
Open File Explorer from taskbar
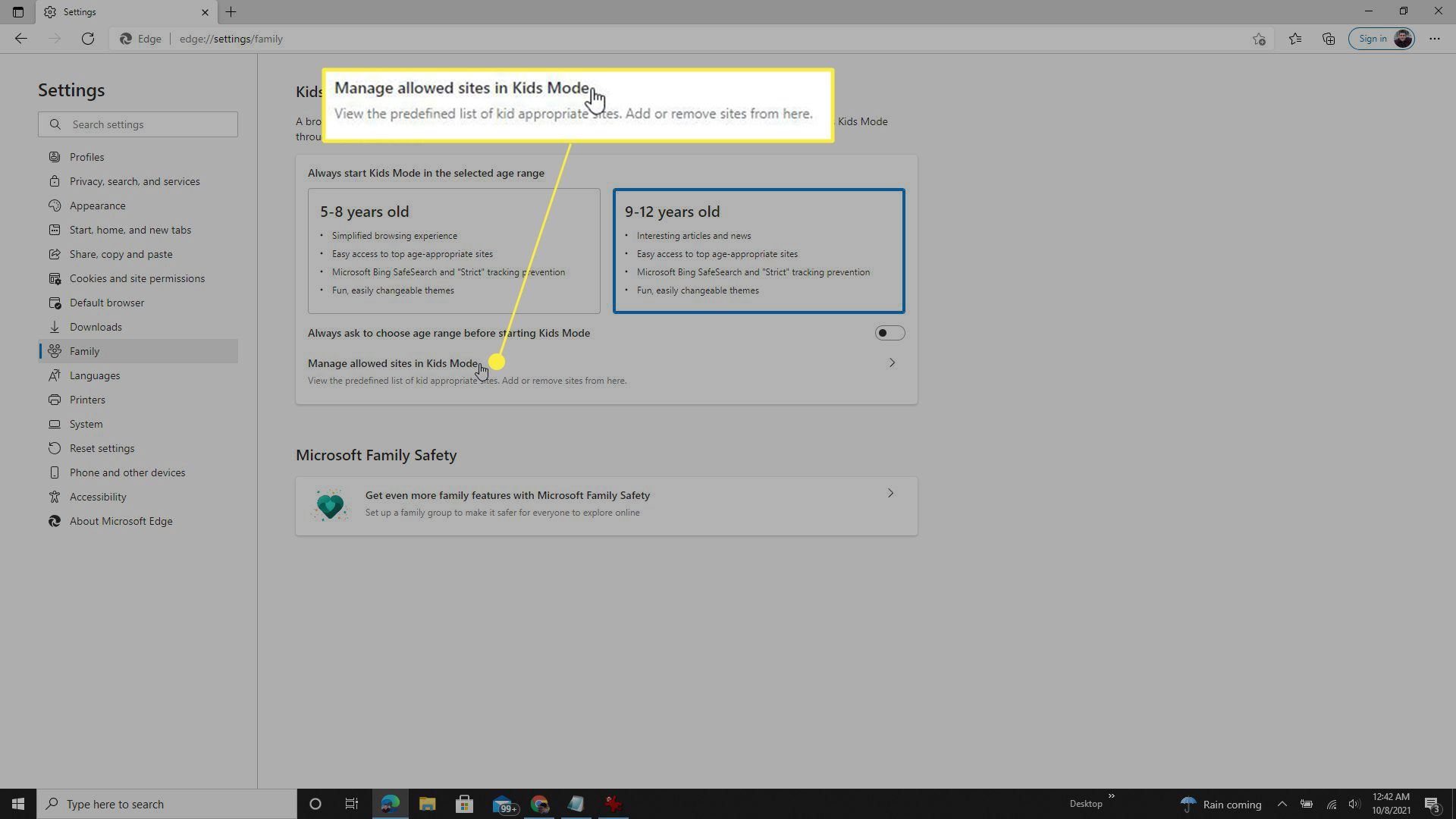tap(427, 804)
